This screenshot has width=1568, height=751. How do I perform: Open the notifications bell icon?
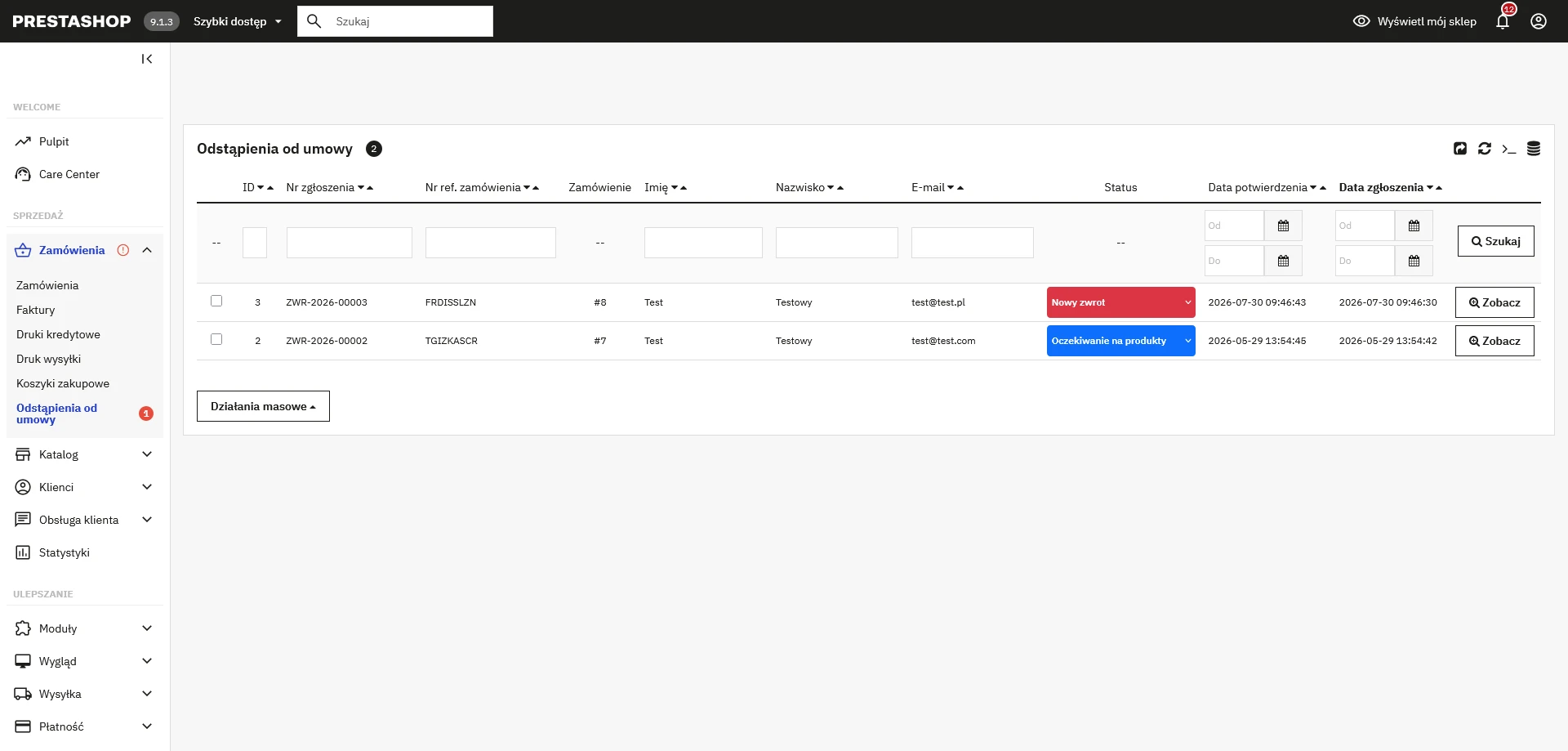coord(1503,21)
